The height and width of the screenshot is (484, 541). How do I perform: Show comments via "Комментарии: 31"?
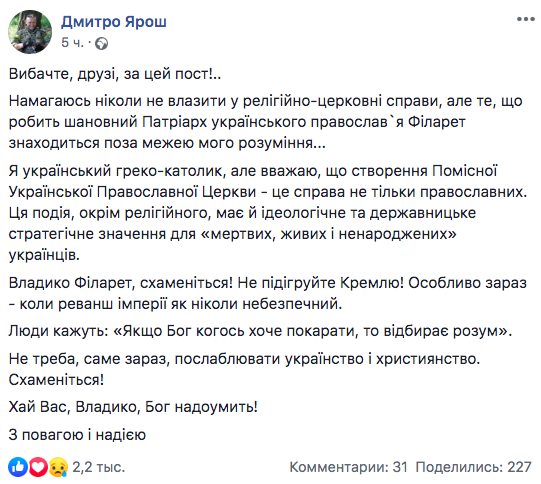click(348, 467)
